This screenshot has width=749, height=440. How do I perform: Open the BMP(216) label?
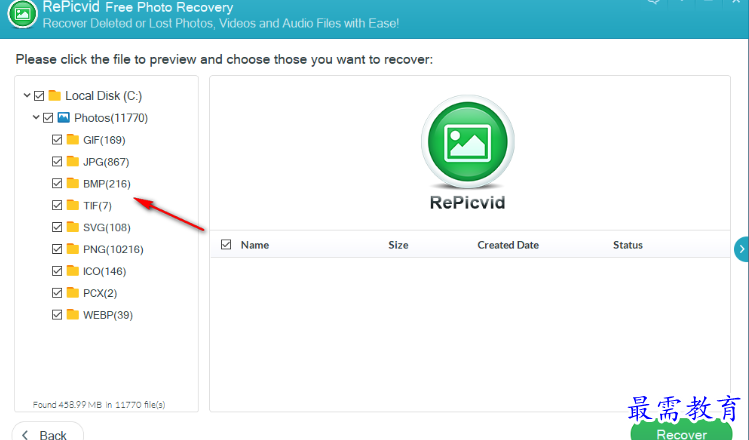click(107, 184)
